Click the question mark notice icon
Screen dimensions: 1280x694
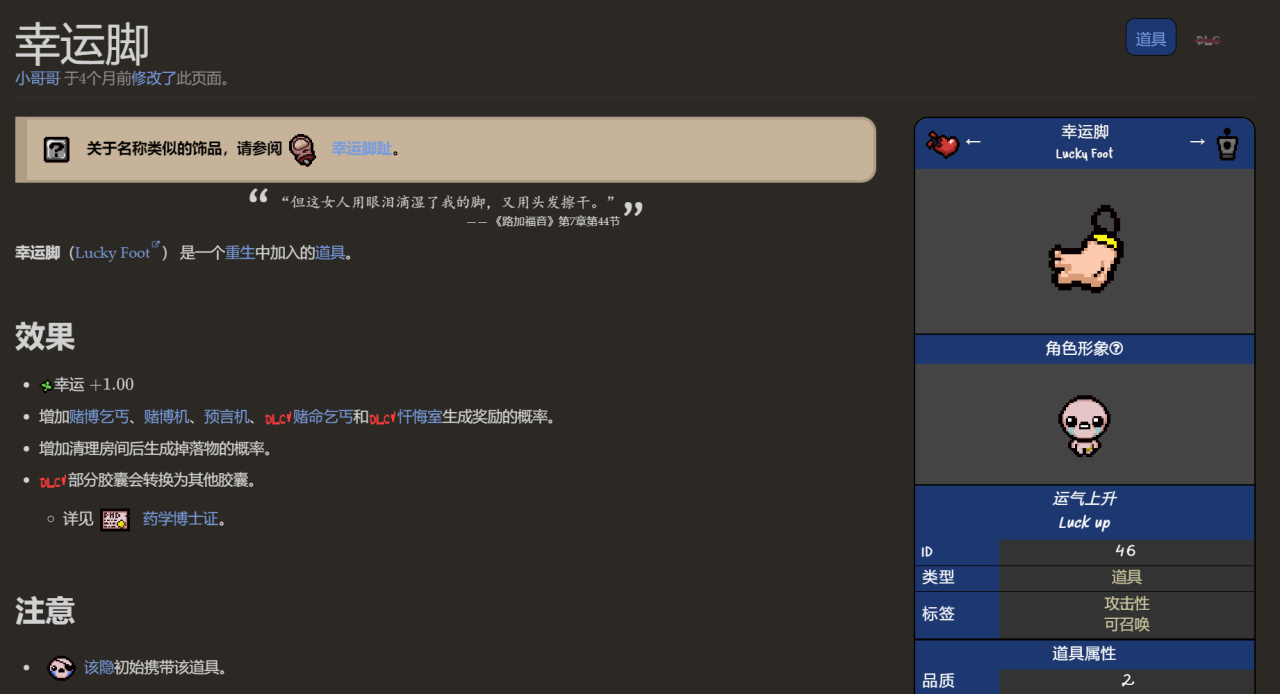pyautogui.click(x=57, y=149)
